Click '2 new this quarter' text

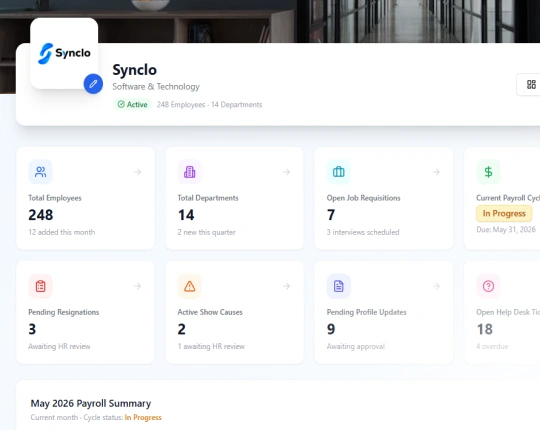pyautogui.click(x=207, y=232)
